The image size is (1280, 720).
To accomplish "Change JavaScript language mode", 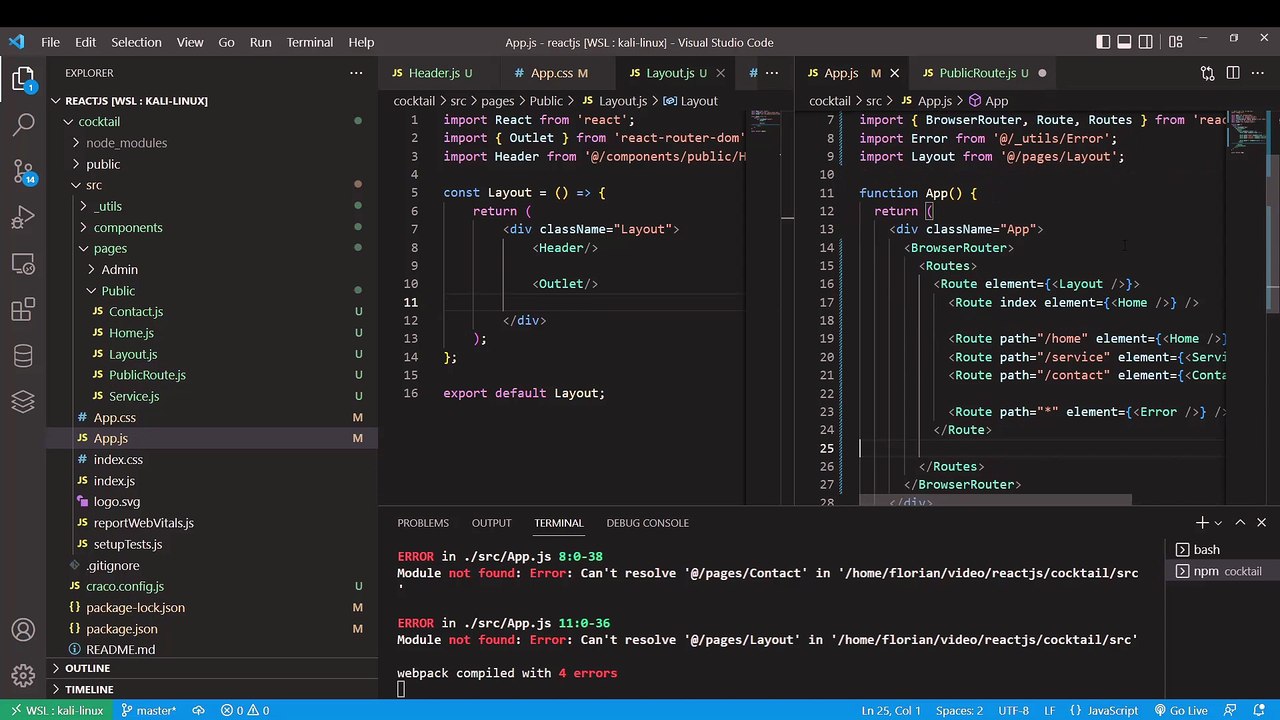I will [x=1112, y=710].
